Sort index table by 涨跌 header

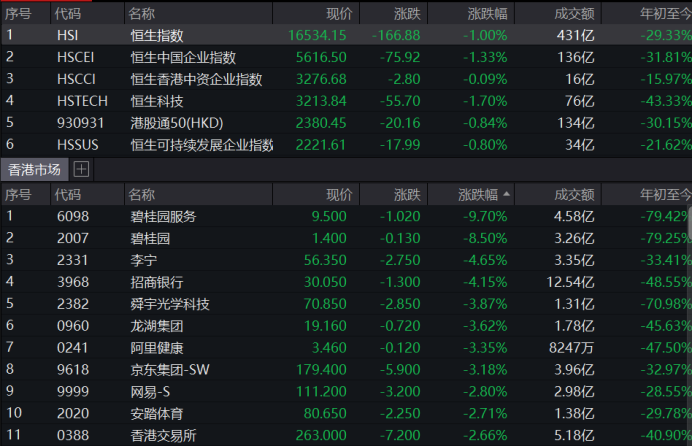click(x=393, y=14)
